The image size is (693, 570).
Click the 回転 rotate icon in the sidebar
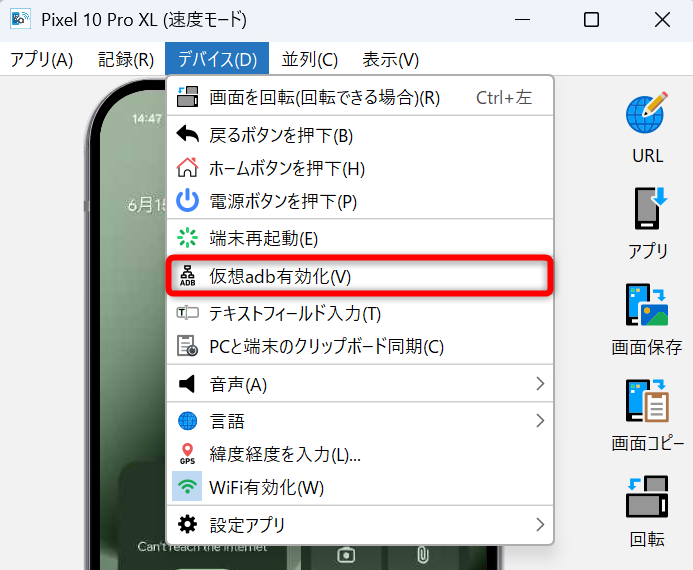[647, 496]
